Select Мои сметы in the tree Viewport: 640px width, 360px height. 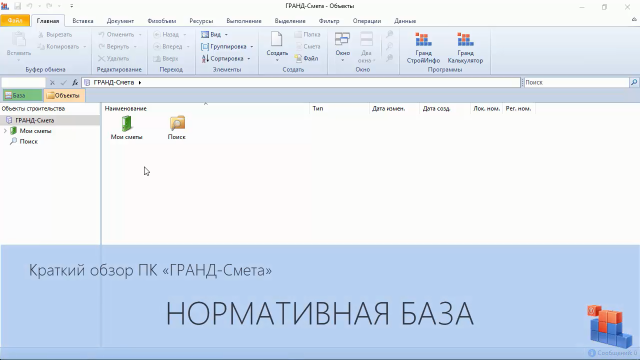point(36,131)
